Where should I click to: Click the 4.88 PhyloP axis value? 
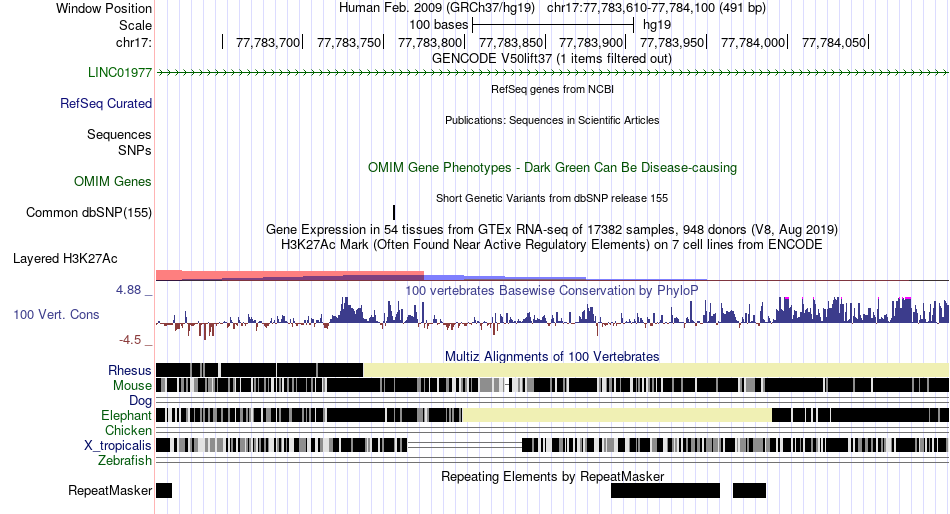click(x=128, y=290)
